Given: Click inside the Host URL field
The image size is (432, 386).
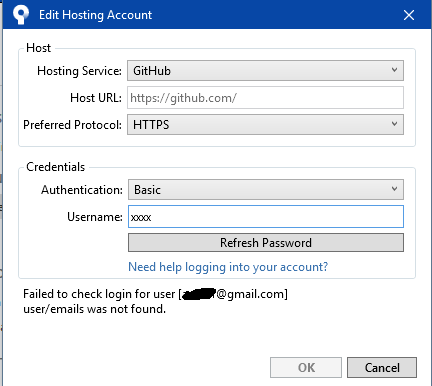Looking at the screenshot, I should click(265, 98).
